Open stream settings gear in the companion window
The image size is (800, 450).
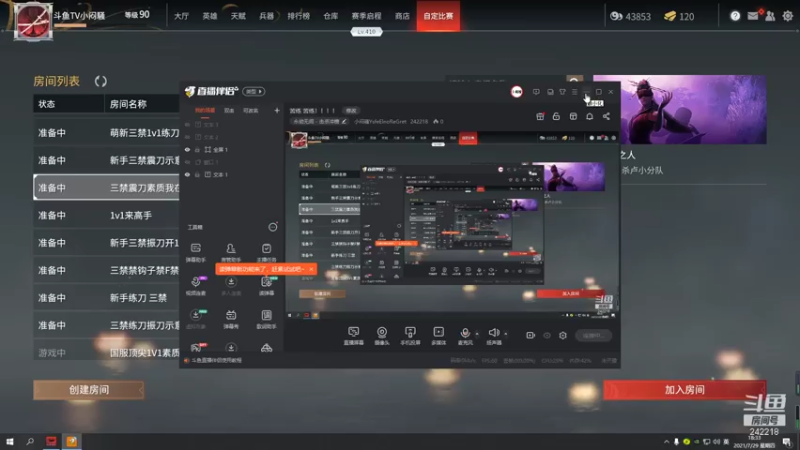pyautogui.click(x=563, y=335)
